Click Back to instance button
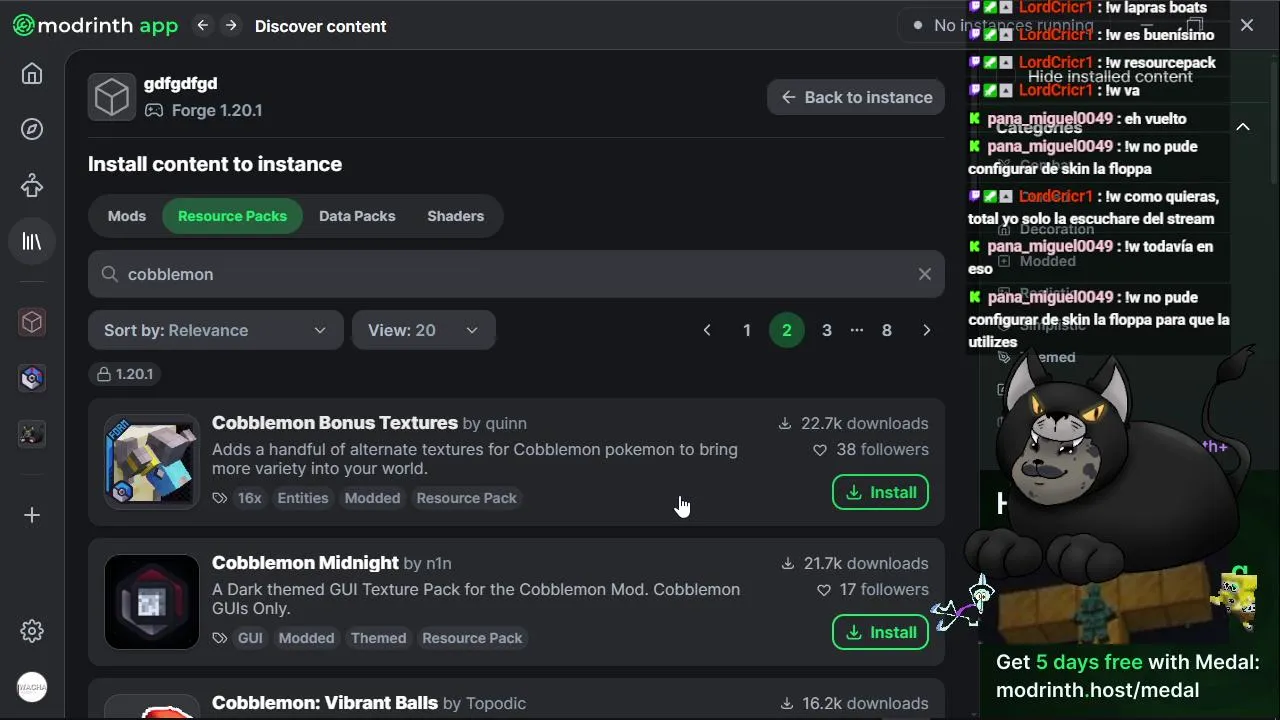 (x=856, y=97)
